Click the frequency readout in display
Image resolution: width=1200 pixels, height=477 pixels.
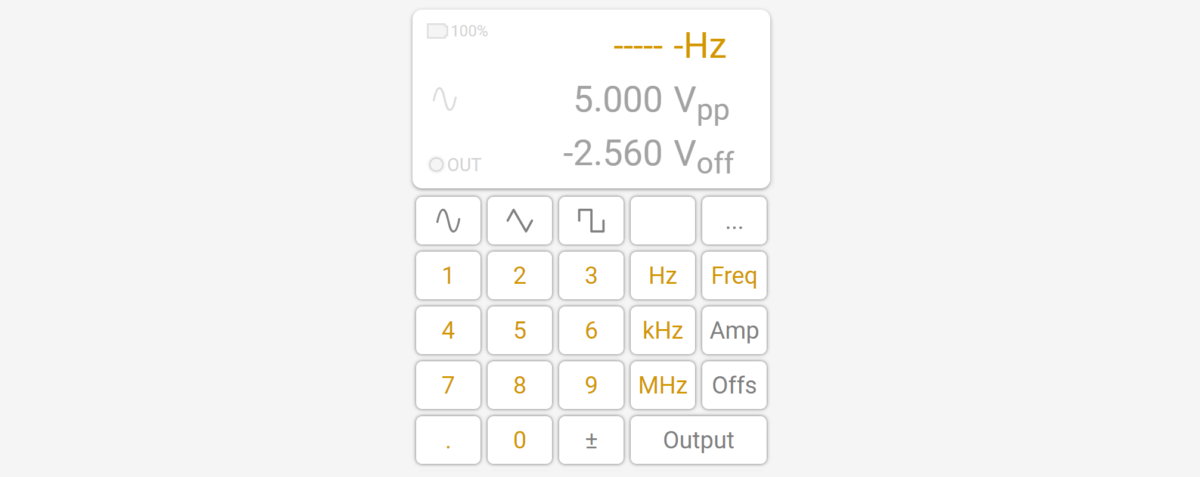[x=669, y=46]
